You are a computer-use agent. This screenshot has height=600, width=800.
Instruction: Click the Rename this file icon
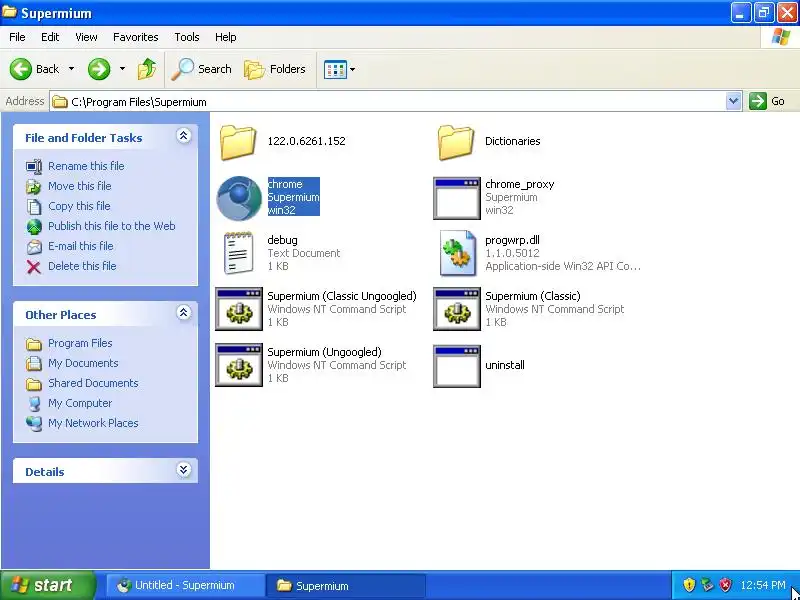34,167
